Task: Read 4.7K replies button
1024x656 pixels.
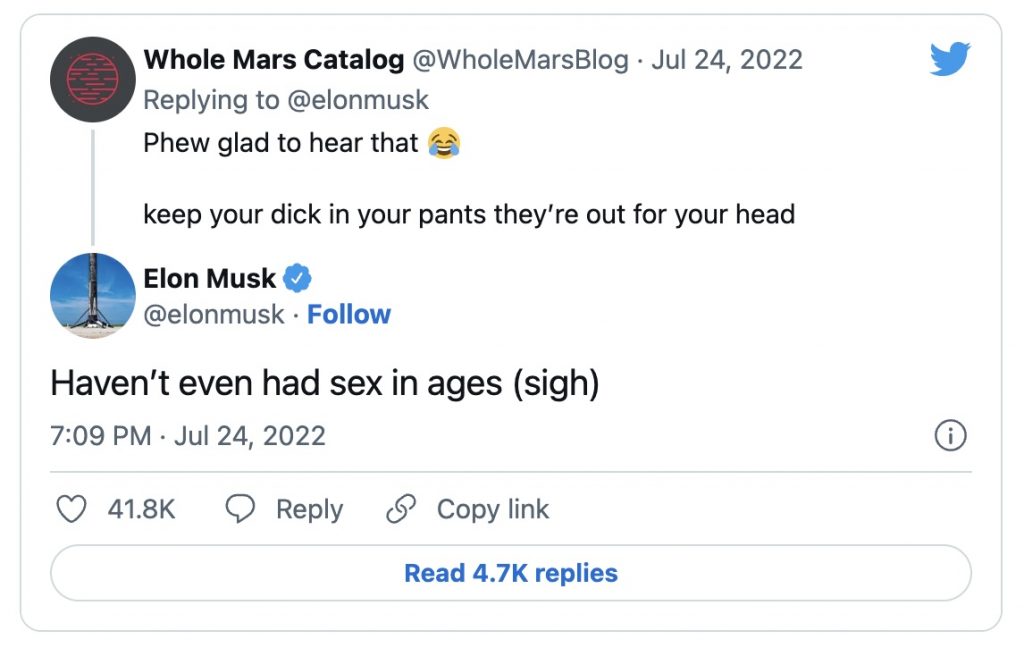Action: coord(510,573)
